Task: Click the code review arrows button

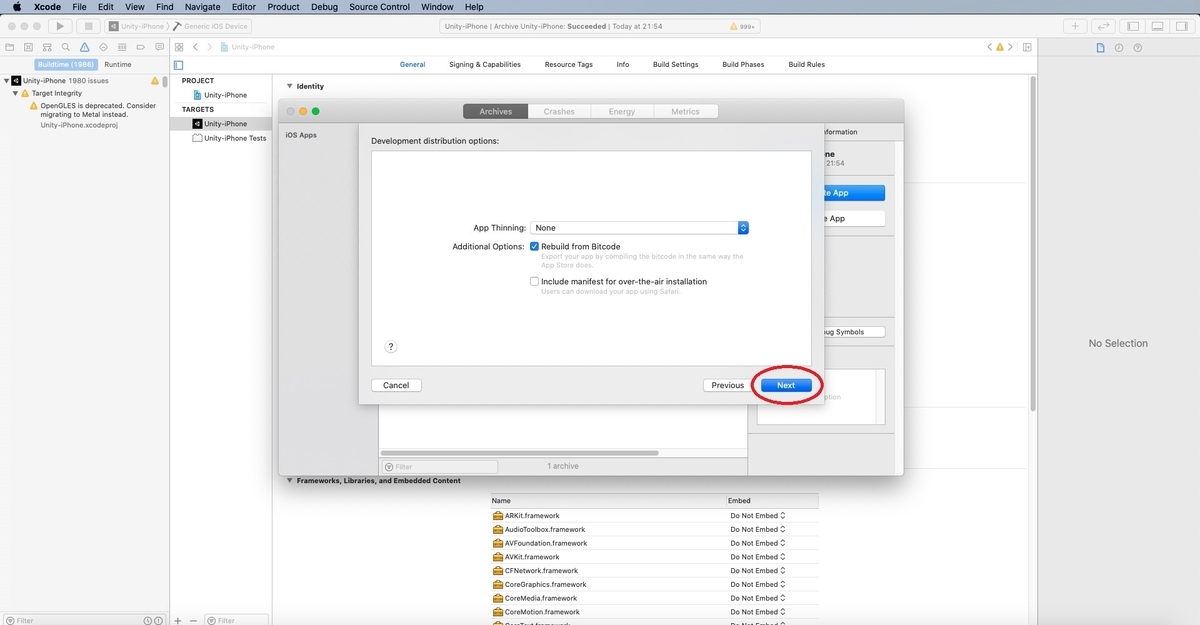Action: point(1104,26)
